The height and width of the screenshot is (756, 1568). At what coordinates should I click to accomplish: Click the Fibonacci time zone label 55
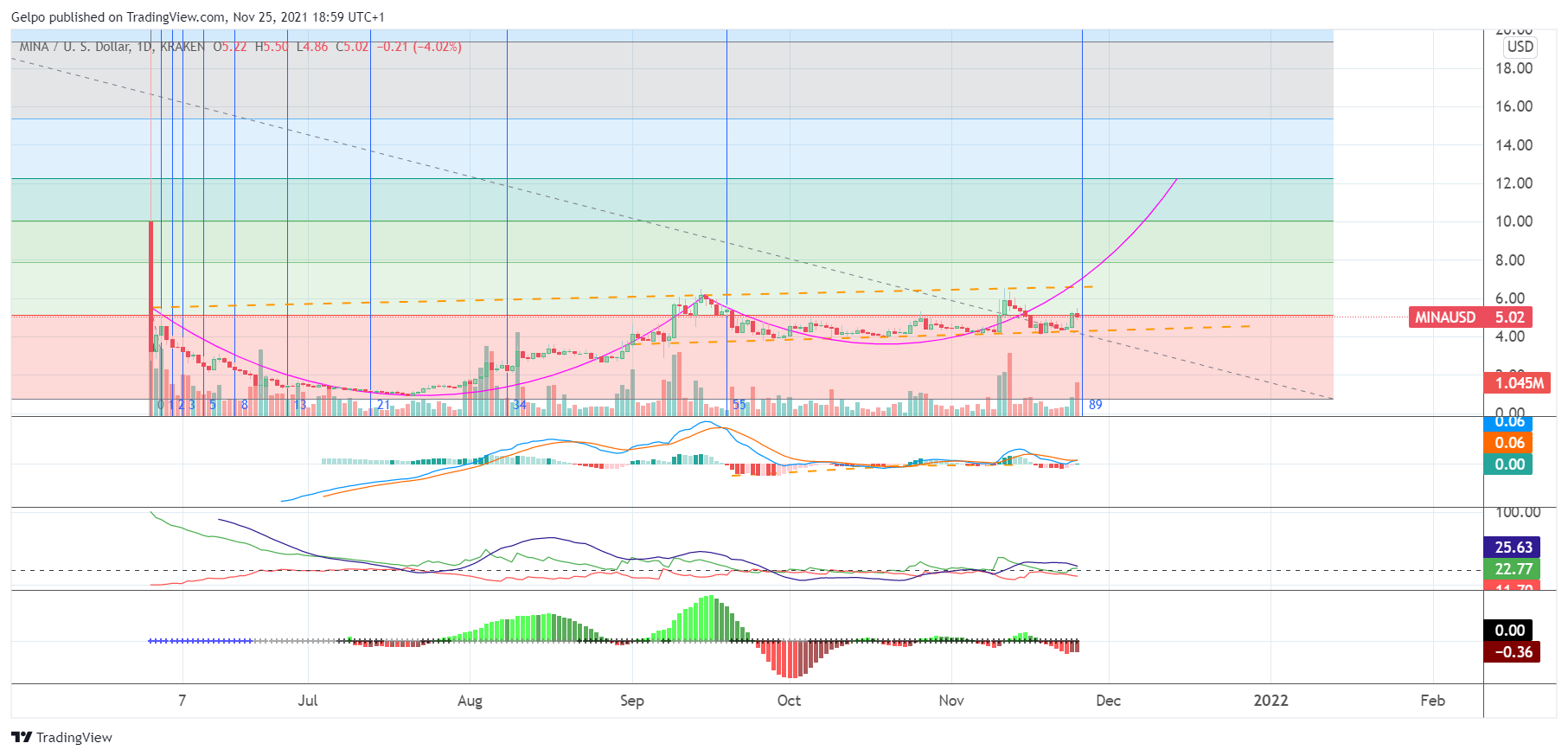point(739,405)
